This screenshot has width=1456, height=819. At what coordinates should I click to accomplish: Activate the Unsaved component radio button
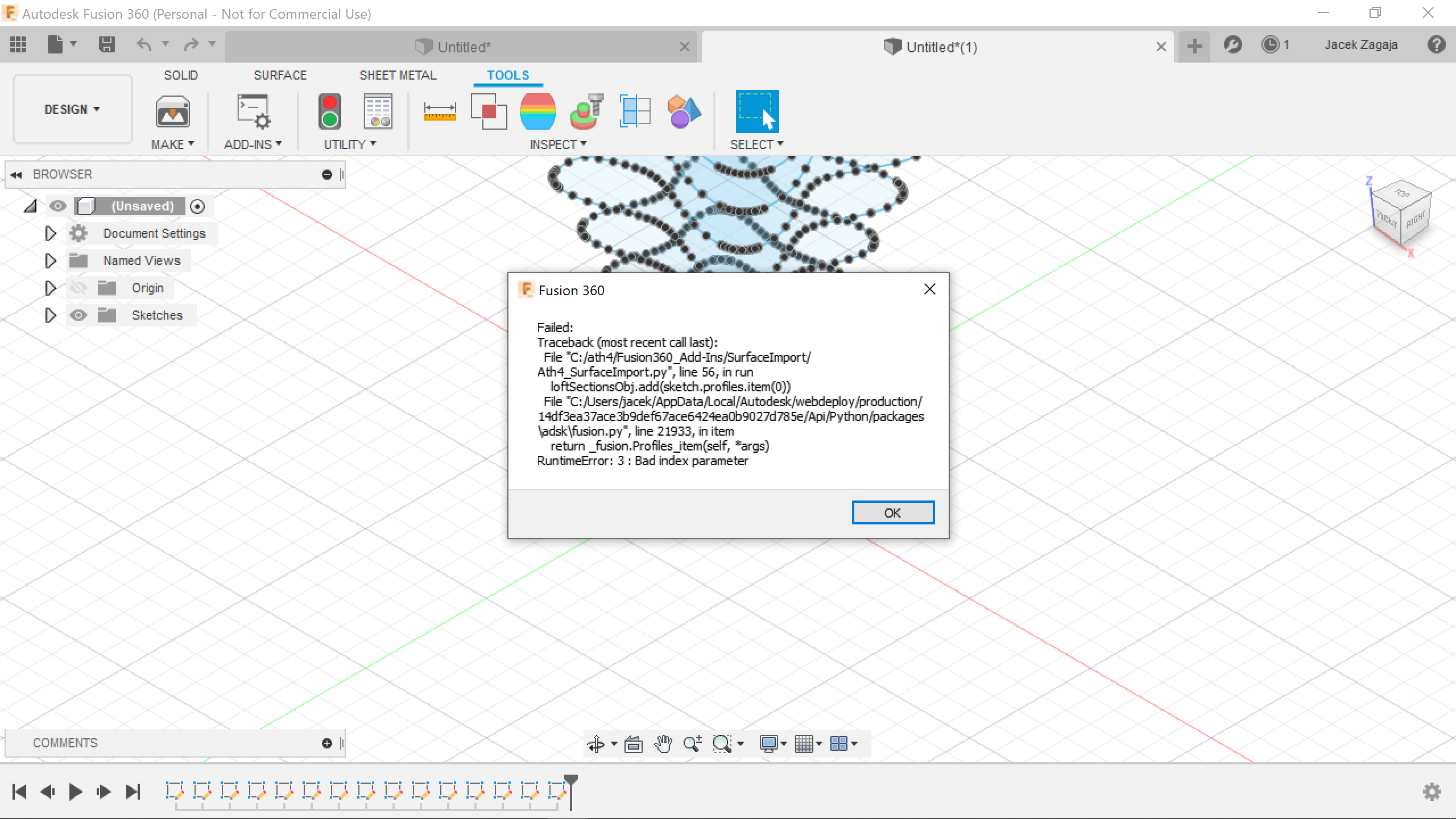pyautogui.click(x=197, y=206)
